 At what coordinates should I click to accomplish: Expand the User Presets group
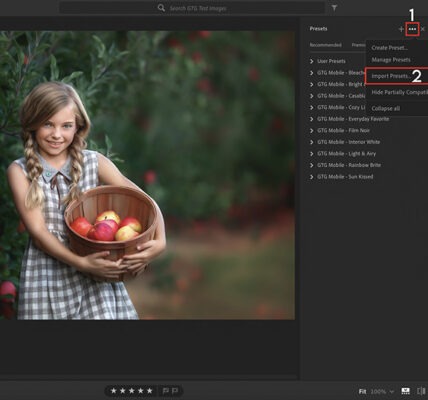coord(327,61)
